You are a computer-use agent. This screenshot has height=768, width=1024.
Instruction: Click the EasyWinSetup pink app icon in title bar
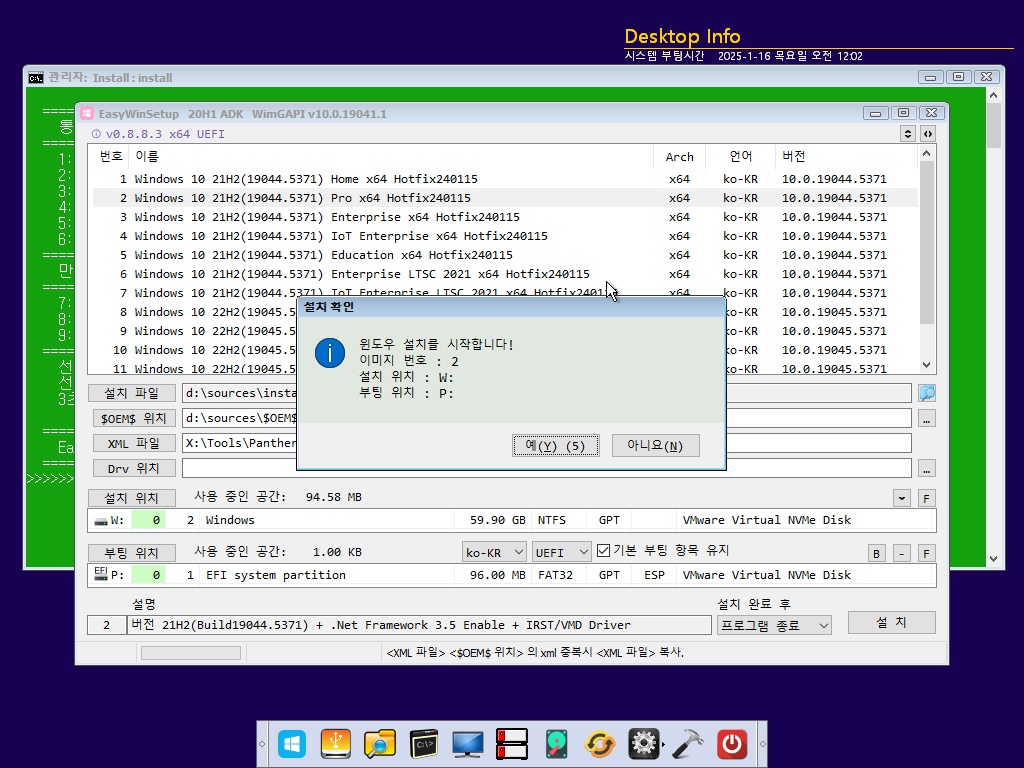[87, 114]
